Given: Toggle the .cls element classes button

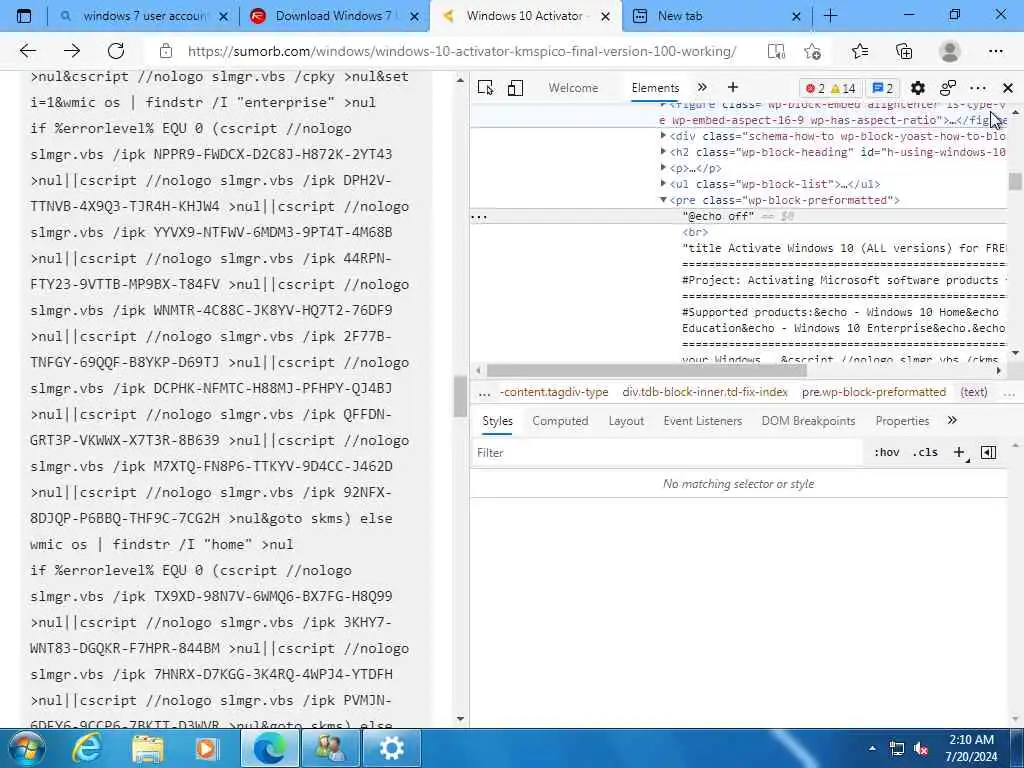Looking at the screenshot, I should click(925, 453).
